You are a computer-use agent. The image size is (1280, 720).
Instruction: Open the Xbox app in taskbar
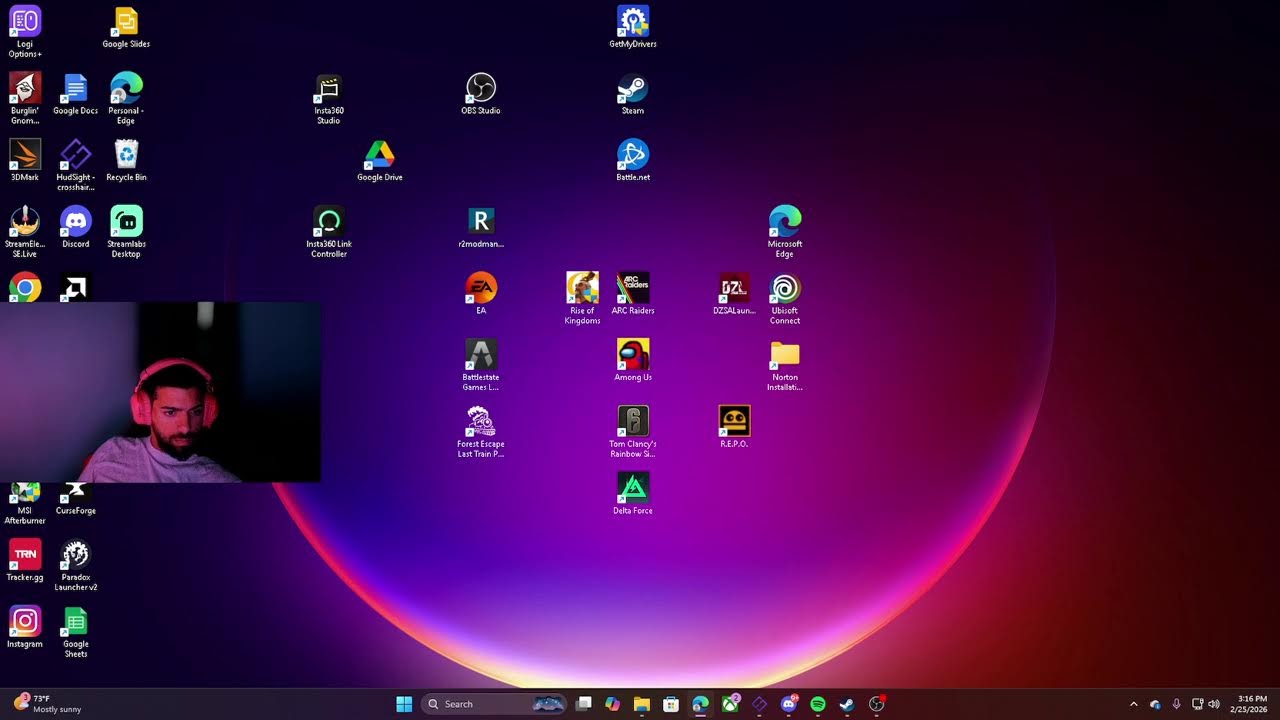coord(730,704)
